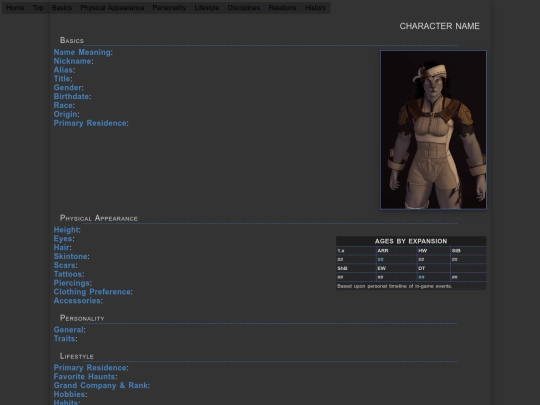Click the Origin label

(x=65, y=114)
